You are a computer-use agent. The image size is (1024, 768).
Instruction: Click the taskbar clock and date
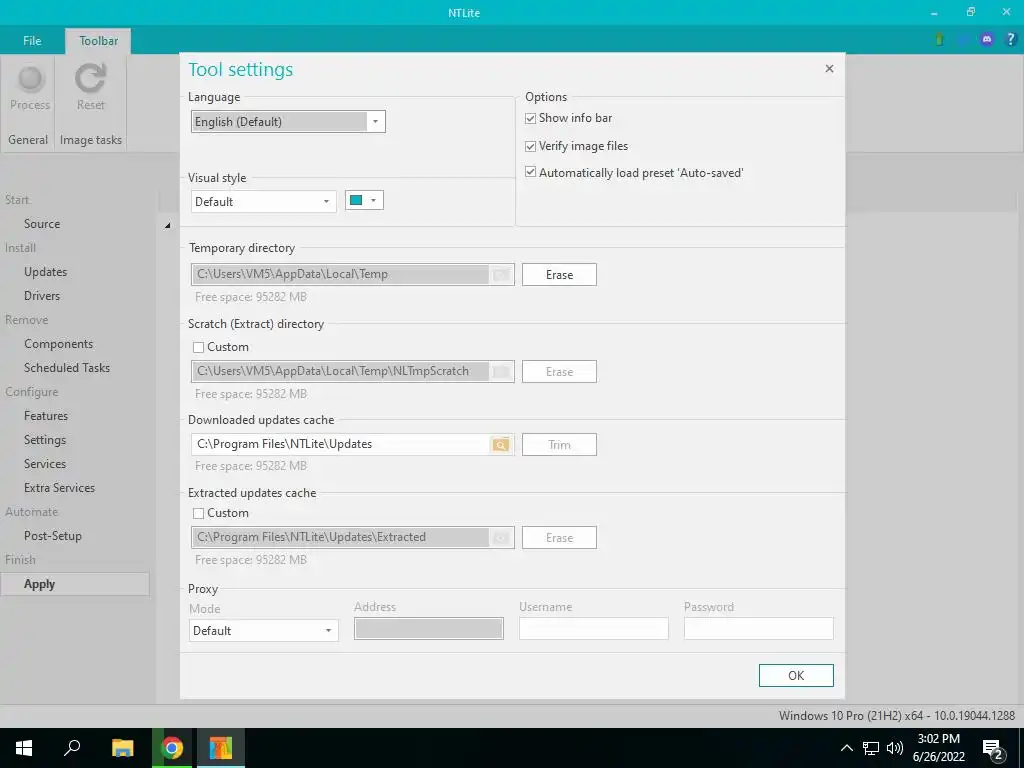[938, 748]
